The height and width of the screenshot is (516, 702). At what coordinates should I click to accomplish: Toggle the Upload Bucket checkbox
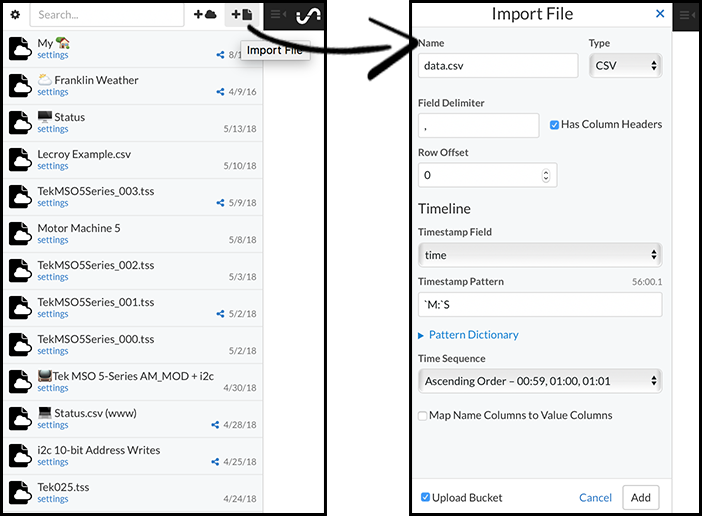click(x=426, y=497)
